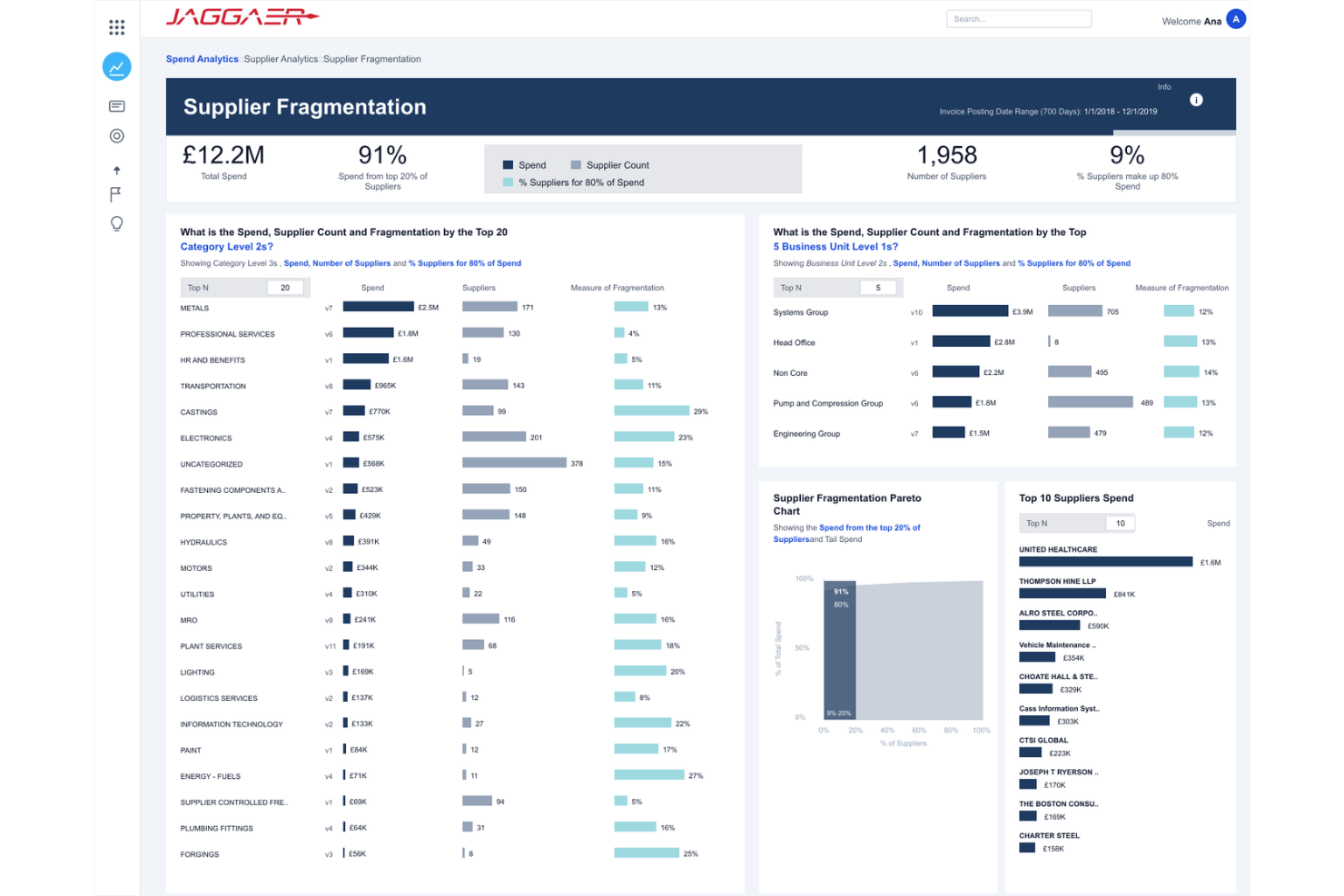Select the CASTINGS row label

pos(199,412)
